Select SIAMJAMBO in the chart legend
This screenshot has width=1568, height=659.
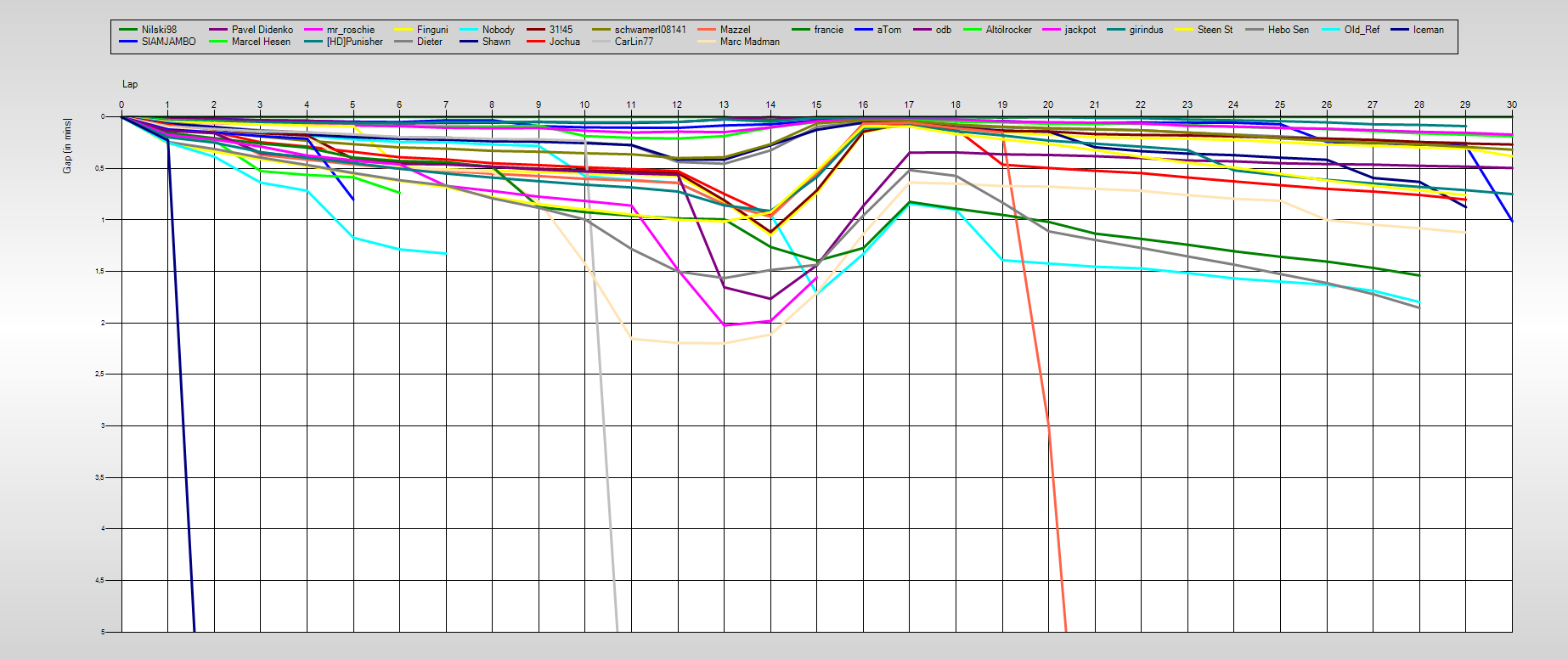168,42
